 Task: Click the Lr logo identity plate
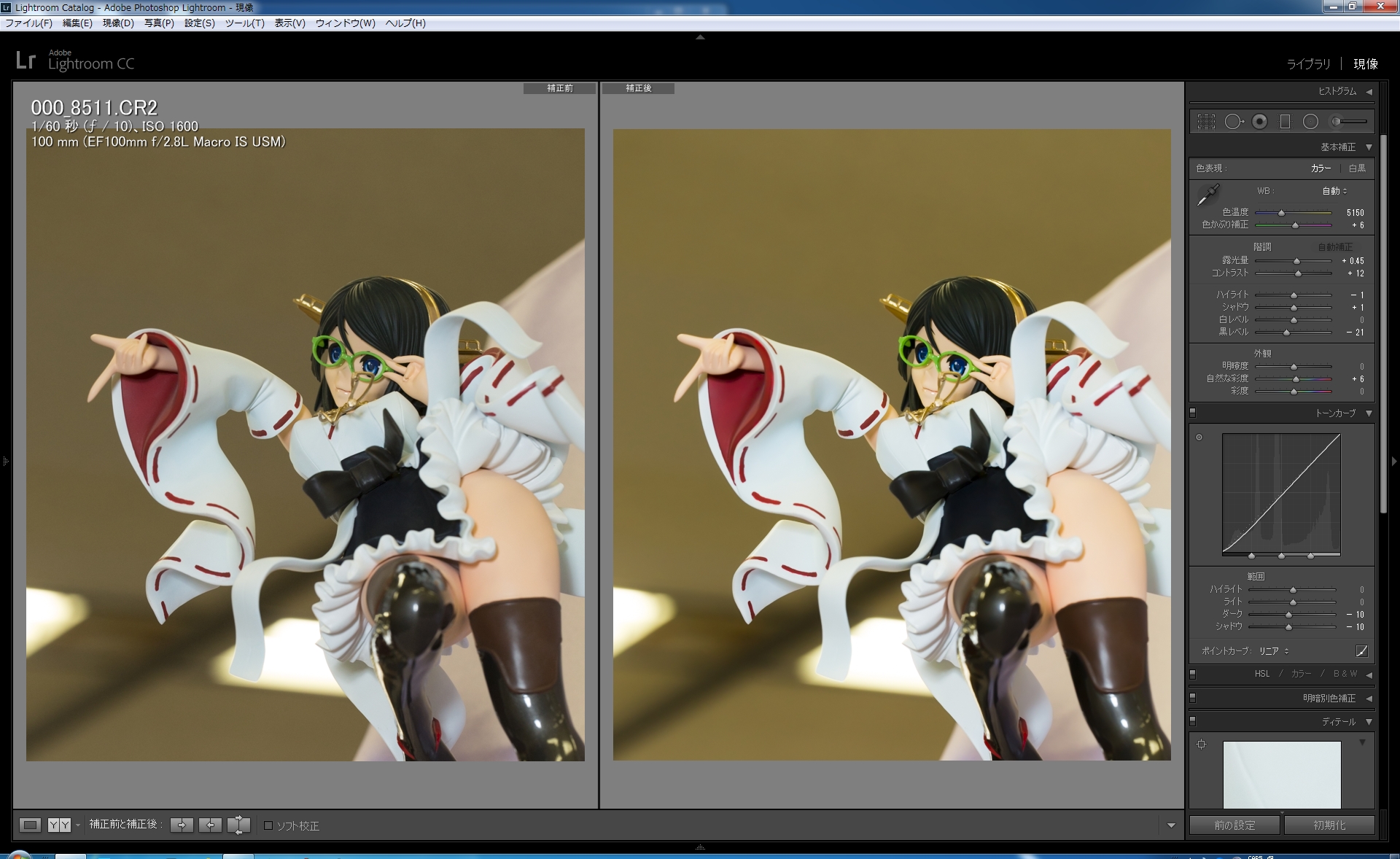[75, 61]
